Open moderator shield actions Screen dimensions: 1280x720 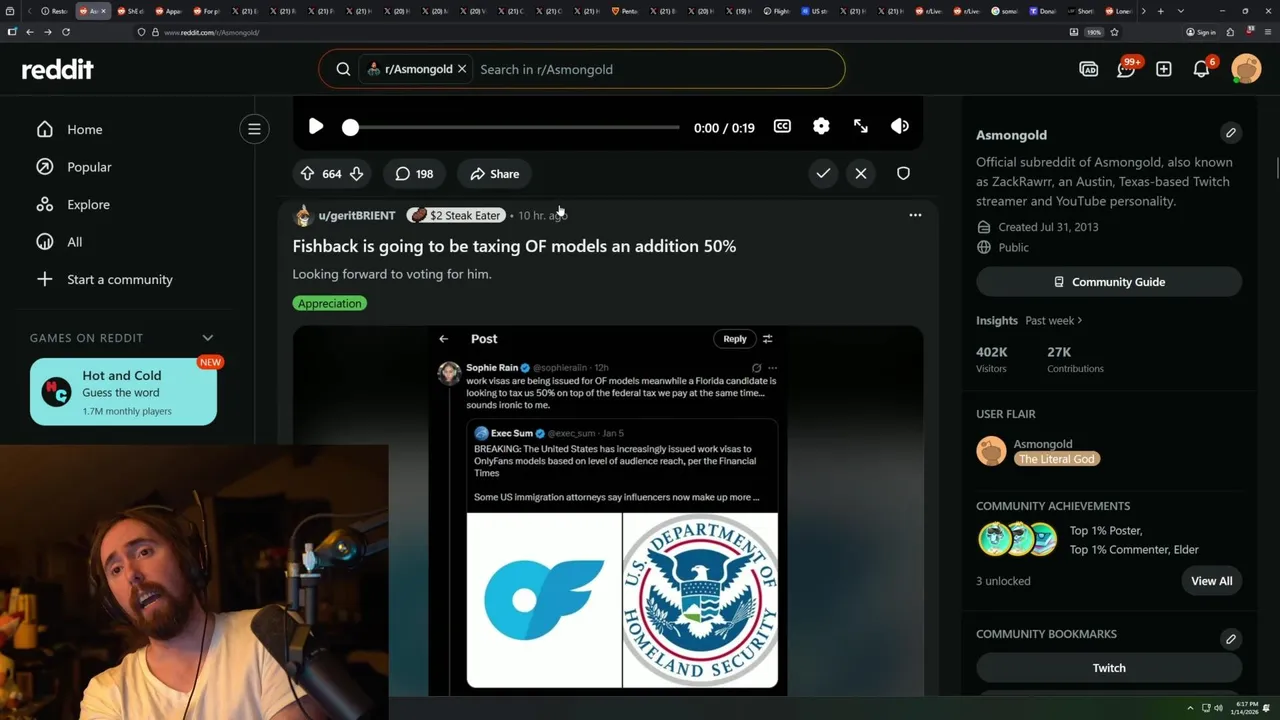(903, 174)
